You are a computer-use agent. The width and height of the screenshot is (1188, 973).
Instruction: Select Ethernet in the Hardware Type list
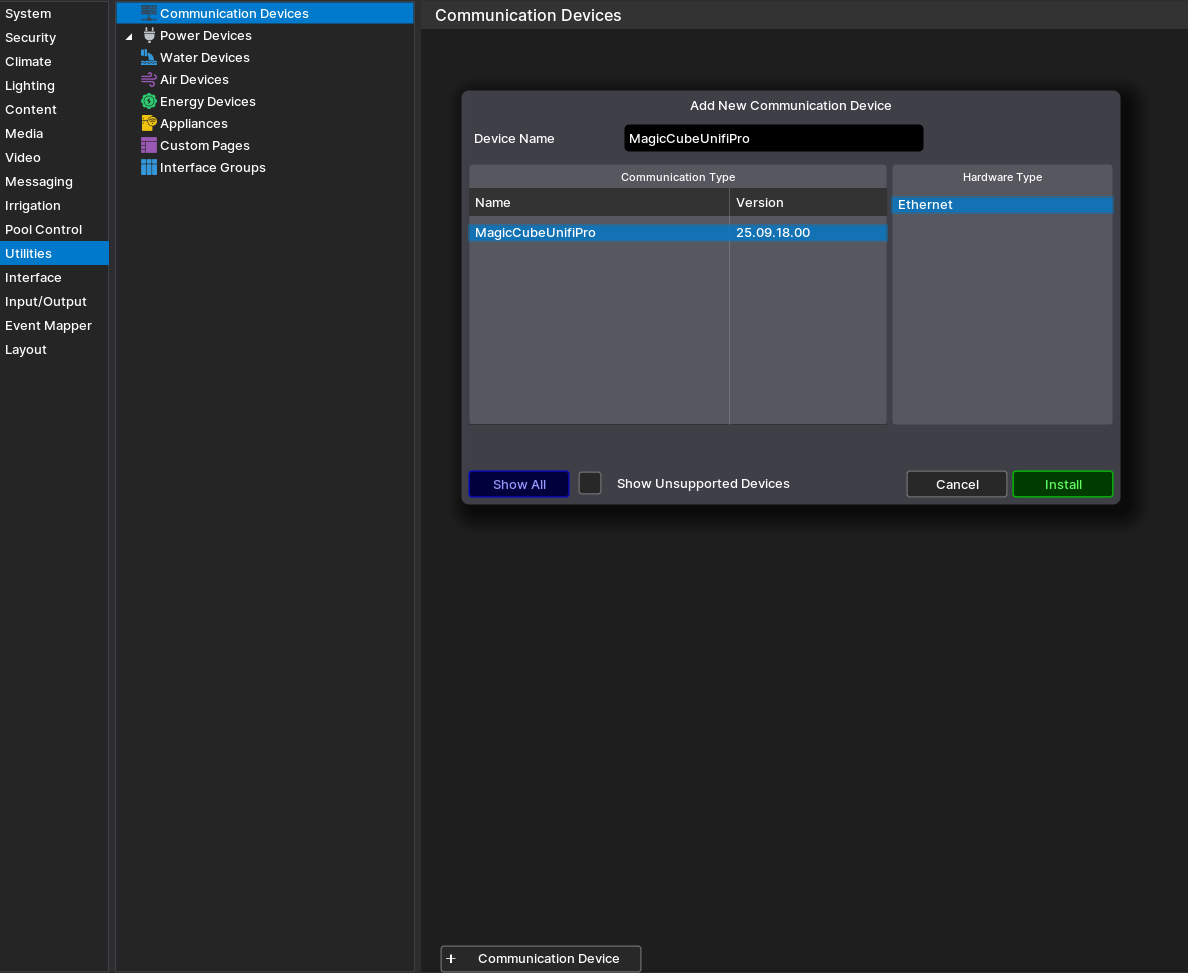[x=1001, y=205]
